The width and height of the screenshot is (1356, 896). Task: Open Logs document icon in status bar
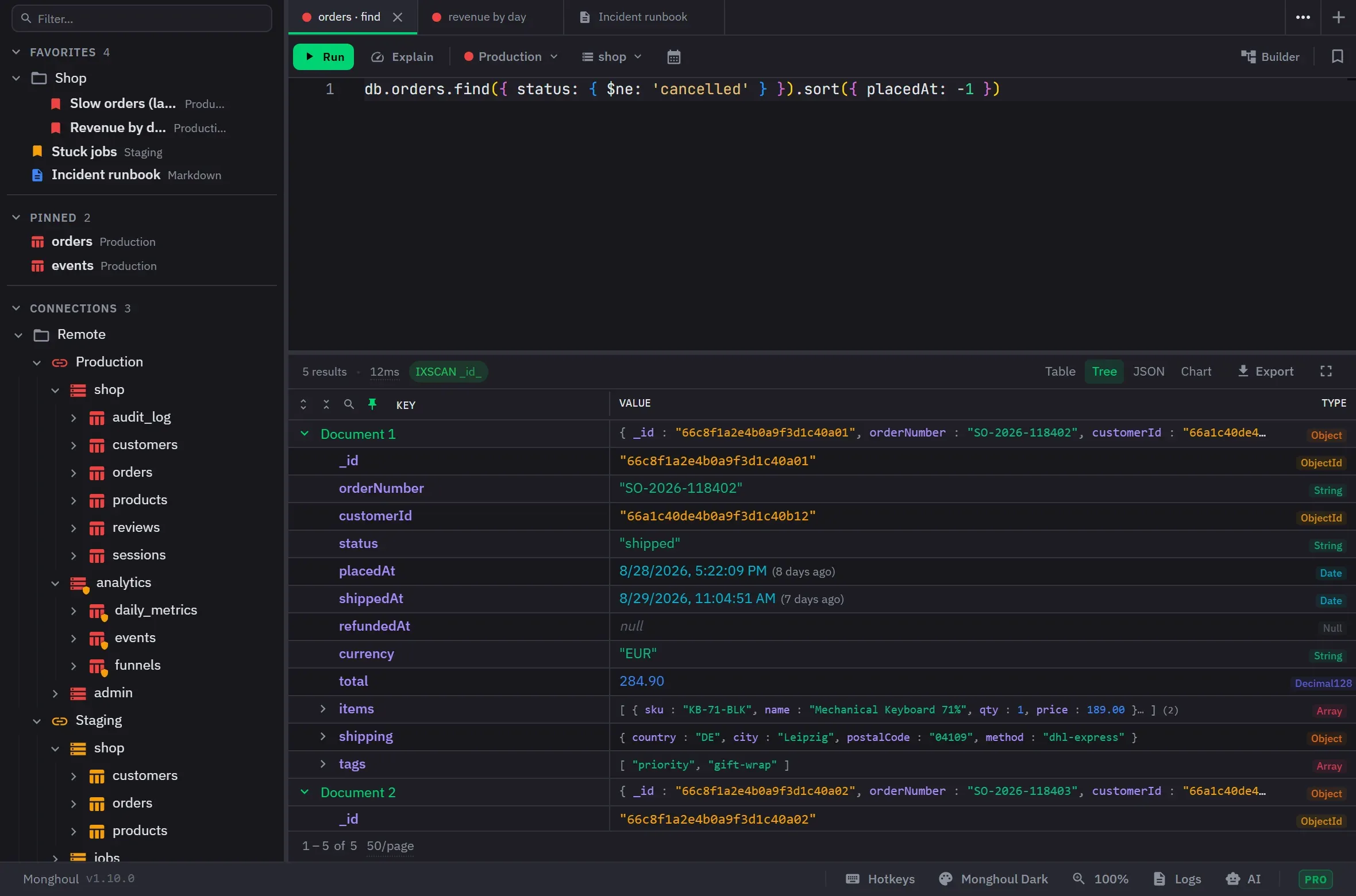click(x=1159, y=879)
